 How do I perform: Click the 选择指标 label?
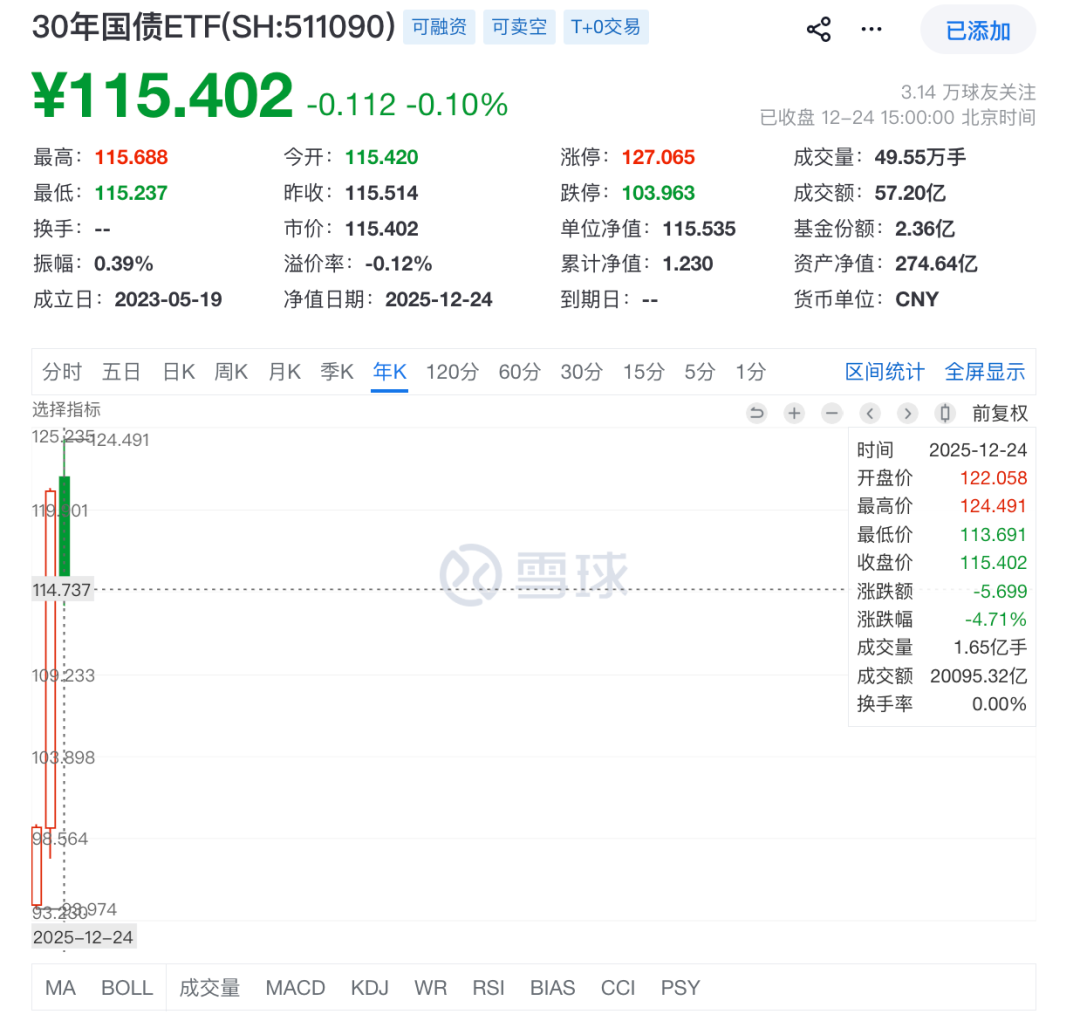(x=66, y=410)
